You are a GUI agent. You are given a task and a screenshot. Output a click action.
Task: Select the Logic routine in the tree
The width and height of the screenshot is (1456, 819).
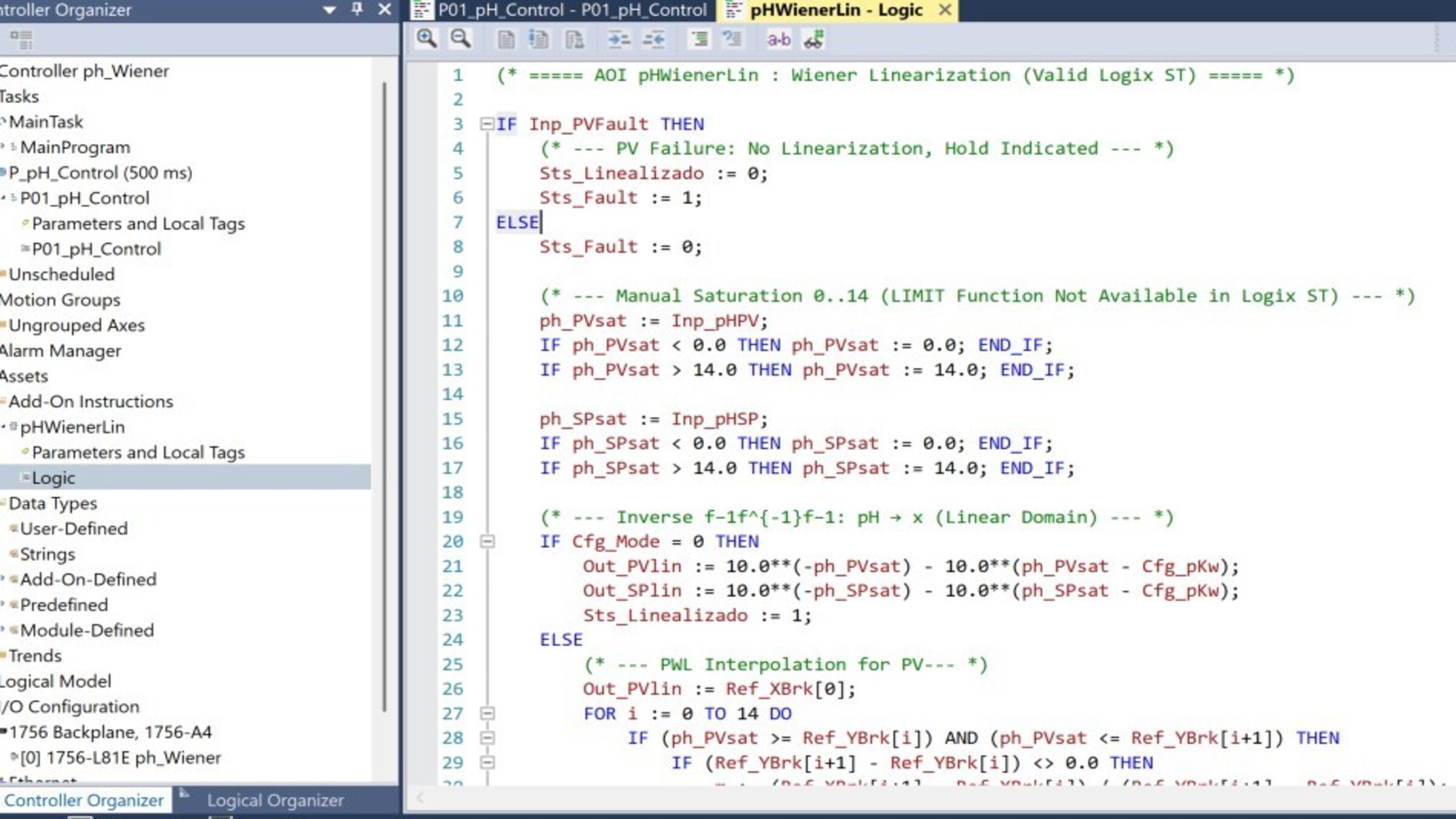(53, 478)
